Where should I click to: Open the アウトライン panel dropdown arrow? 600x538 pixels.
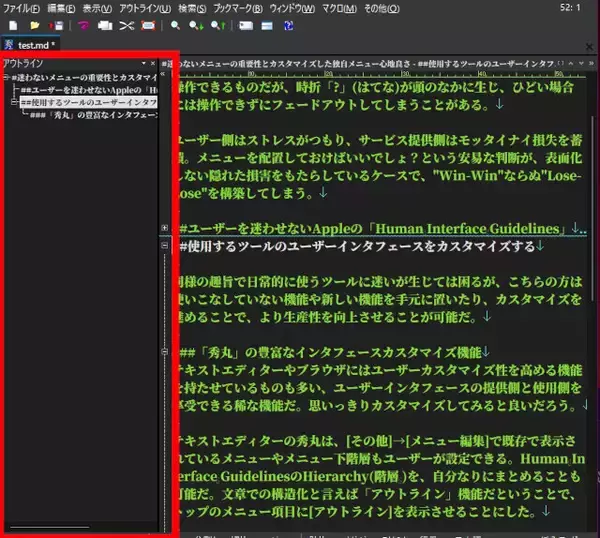point(143,62)
